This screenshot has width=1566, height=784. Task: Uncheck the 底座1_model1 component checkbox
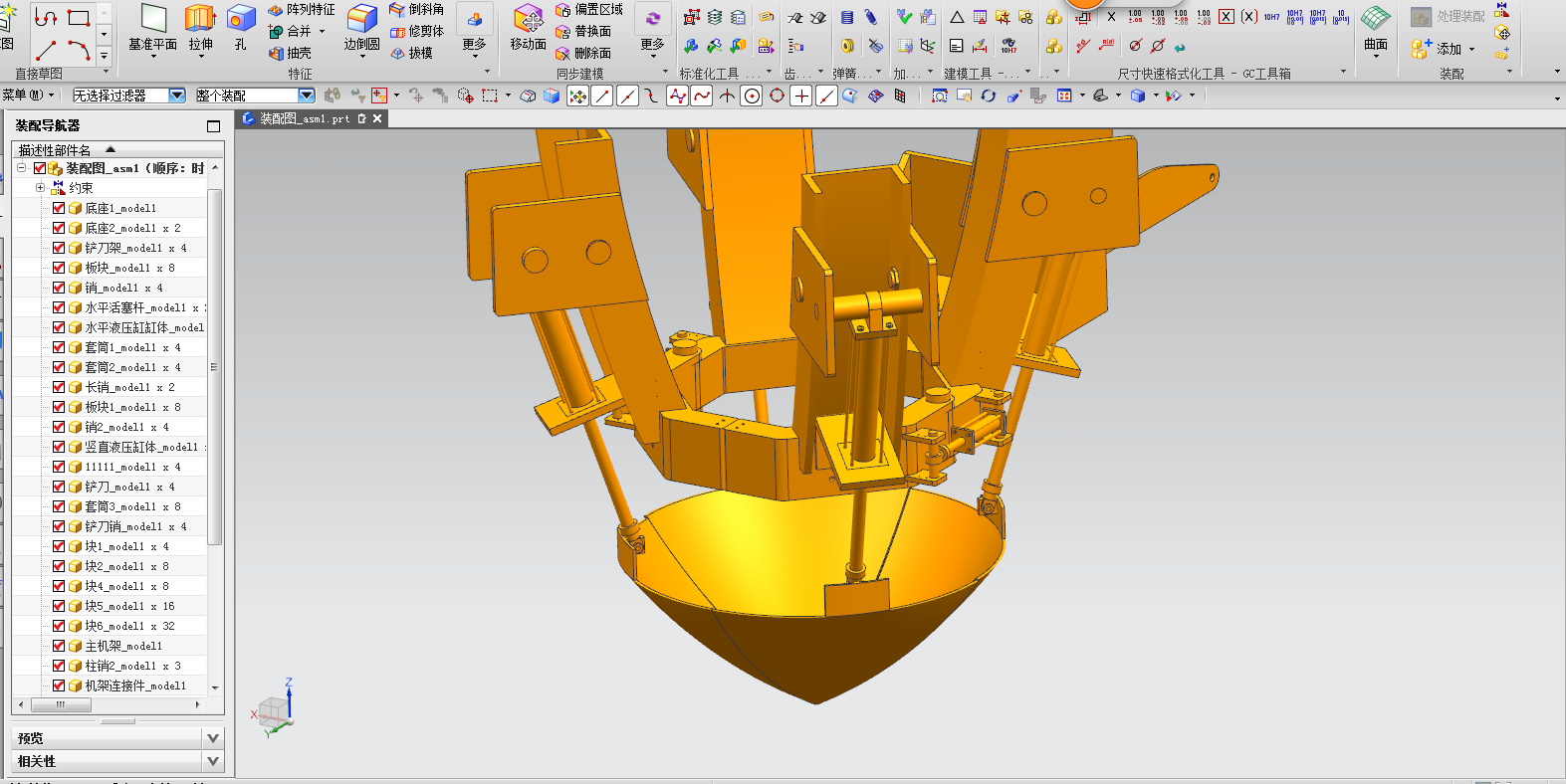click(59, 208)
